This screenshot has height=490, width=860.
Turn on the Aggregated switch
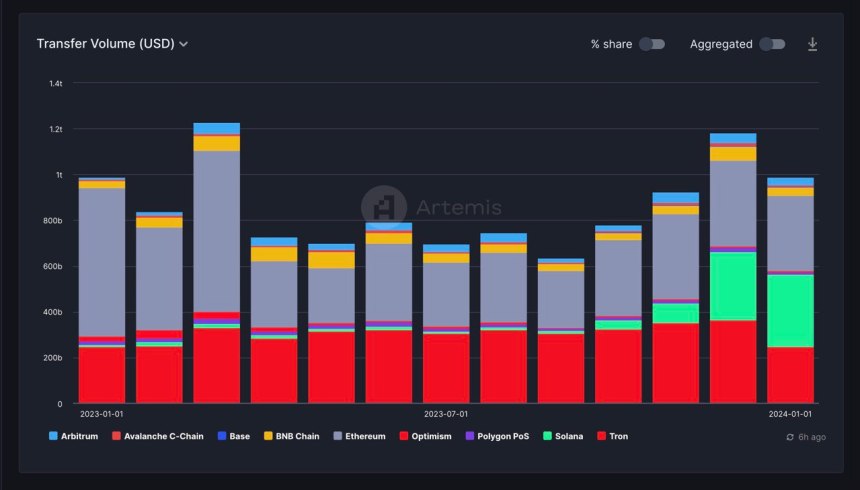[x=771, y=44]
